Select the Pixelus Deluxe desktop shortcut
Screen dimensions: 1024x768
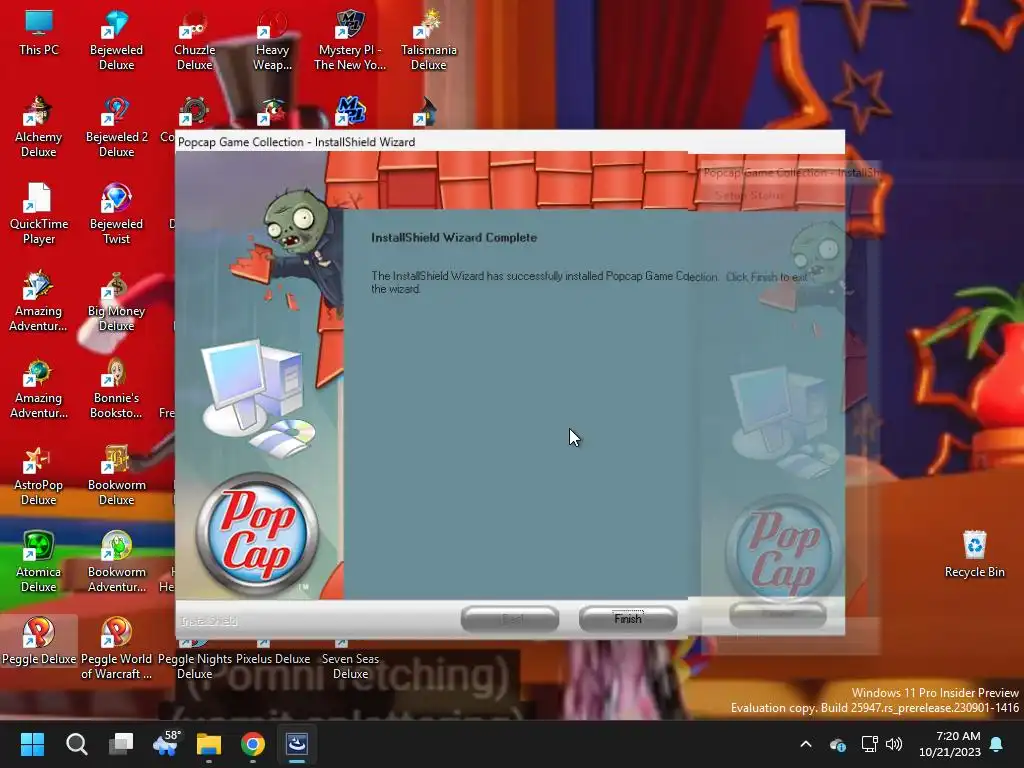pos(272,653)
